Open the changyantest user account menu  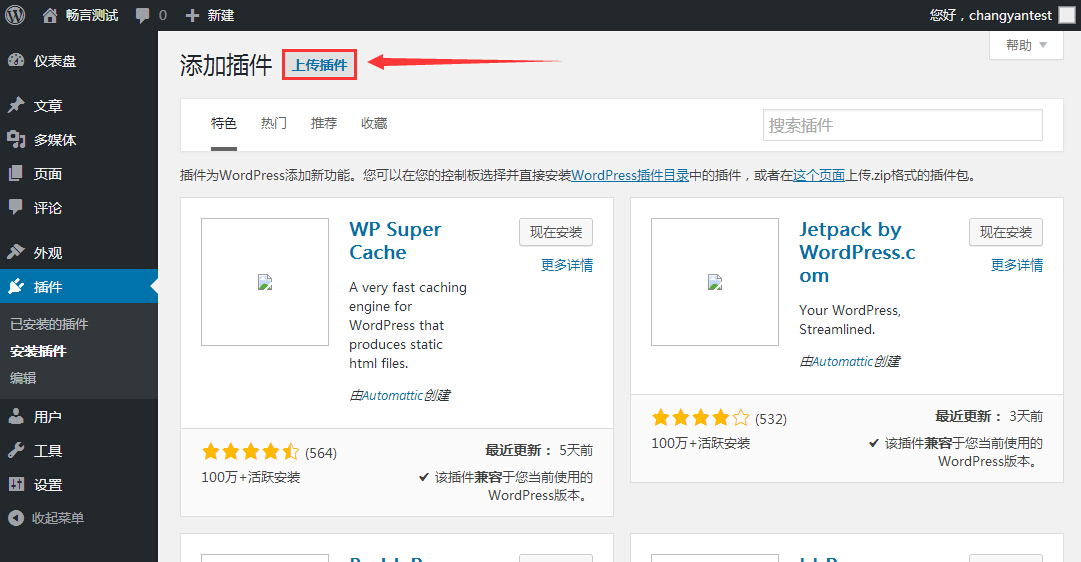pos(988,15)
